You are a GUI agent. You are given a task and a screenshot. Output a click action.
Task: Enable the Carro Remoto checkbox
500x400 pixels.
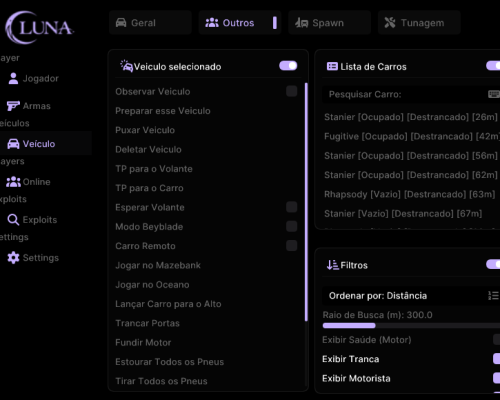(292, 246)
